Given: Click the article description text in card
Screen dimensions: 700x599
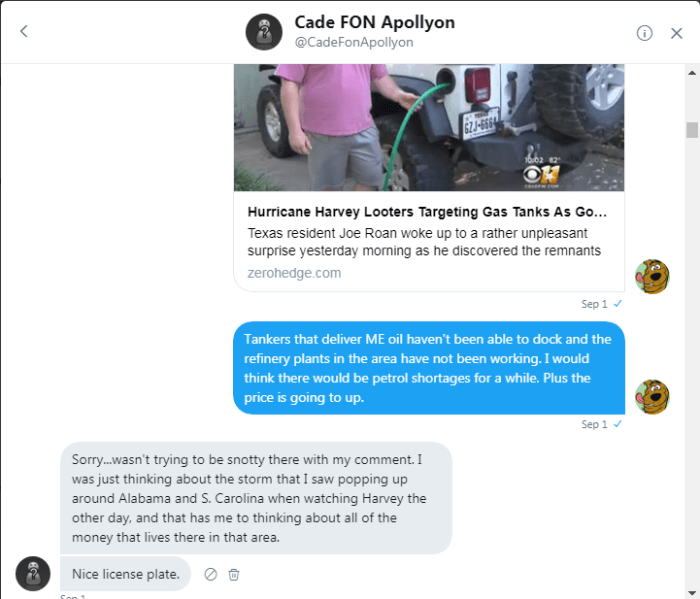Looking at the screenshot, I should [x=424, y=242].
